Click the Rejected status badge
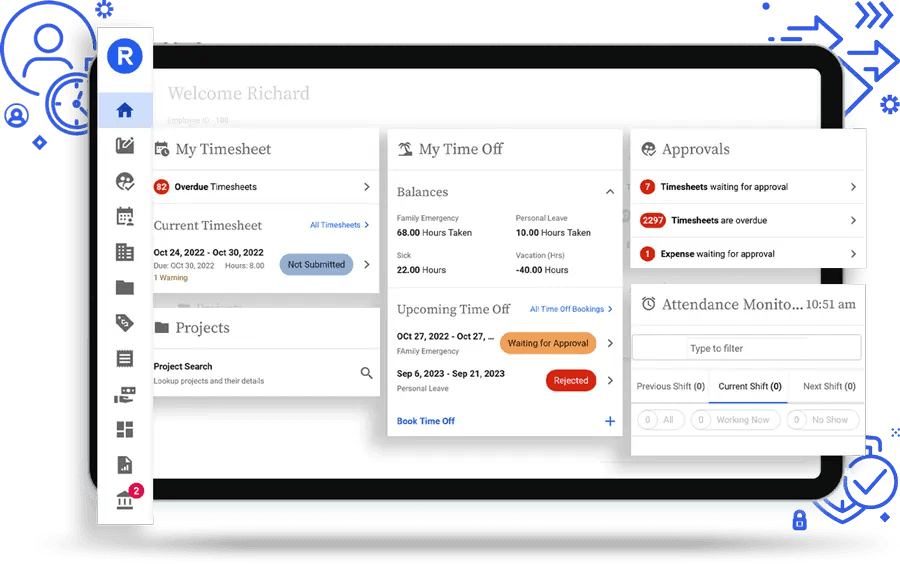 pos(571,380)
